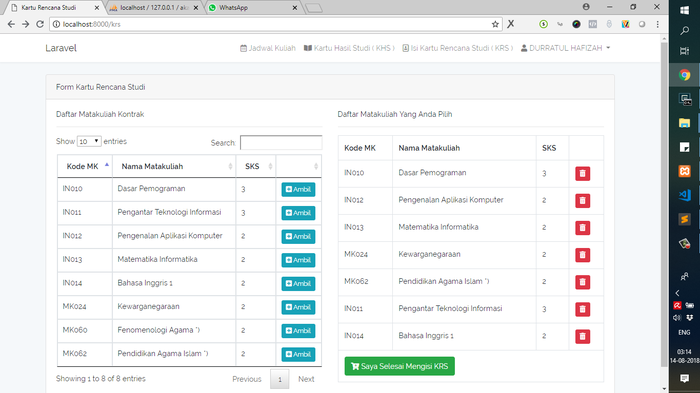Submit with Saya Selesai Mengisi KRS

pyautogui.click(x=400, y=366)
